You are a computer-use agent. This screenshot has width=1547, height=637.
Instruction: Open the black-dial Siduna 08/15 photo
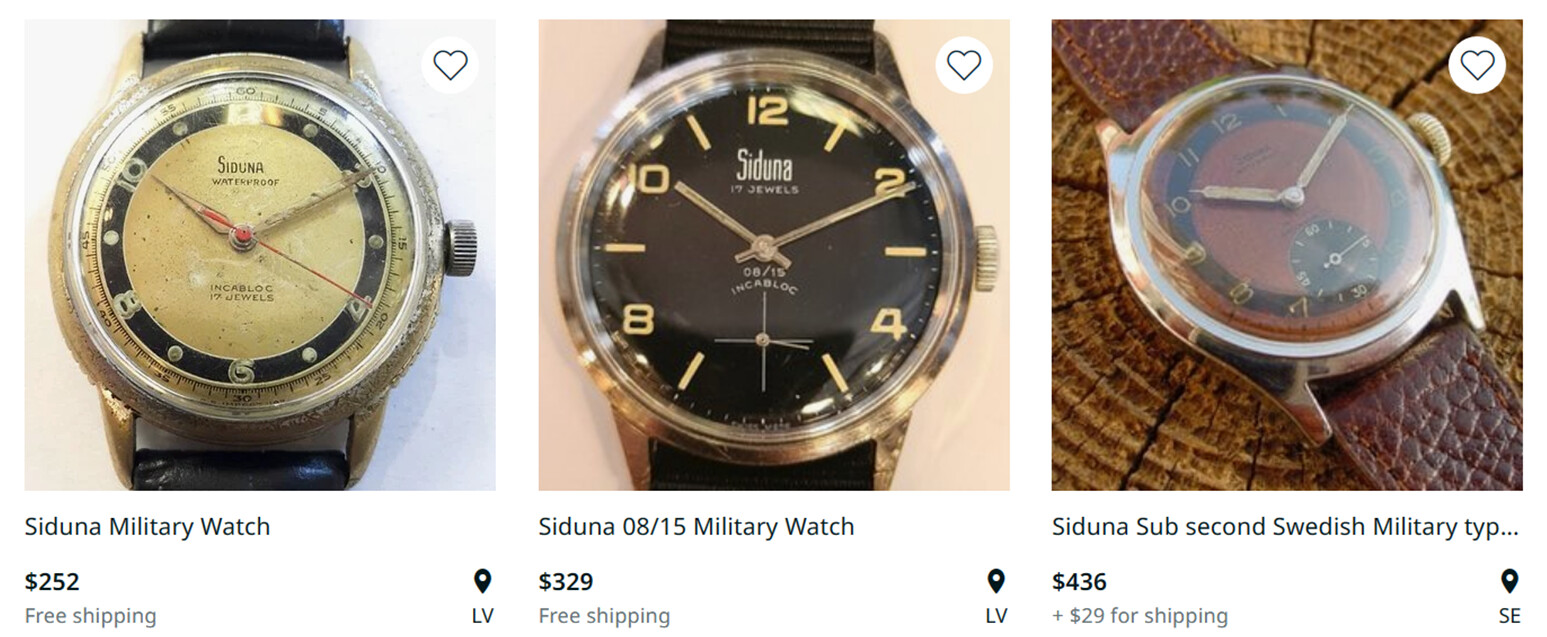tap(773, 255)
